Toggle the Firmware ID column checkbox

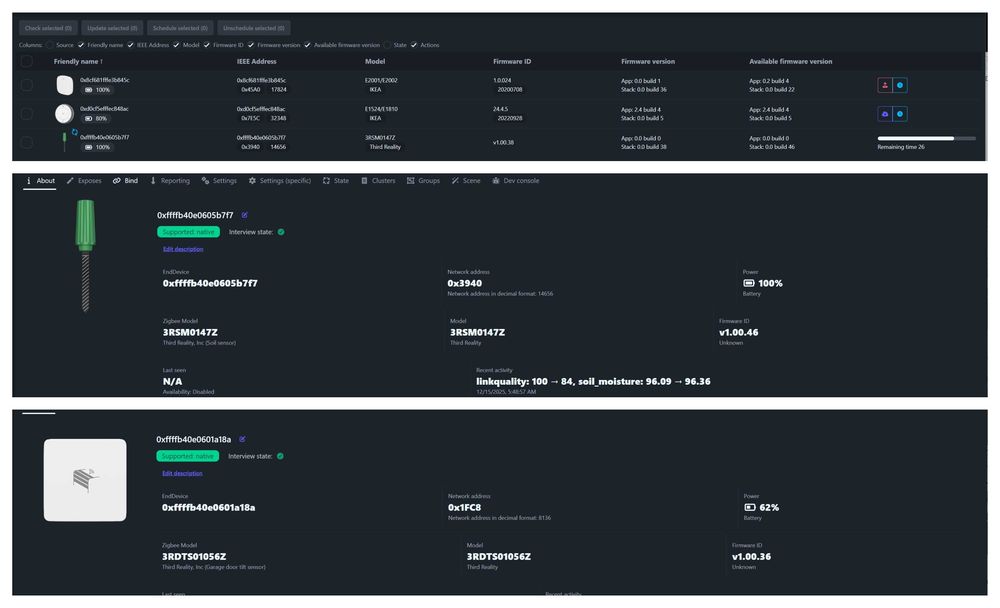pyautogui.click(x=207, y=45)
